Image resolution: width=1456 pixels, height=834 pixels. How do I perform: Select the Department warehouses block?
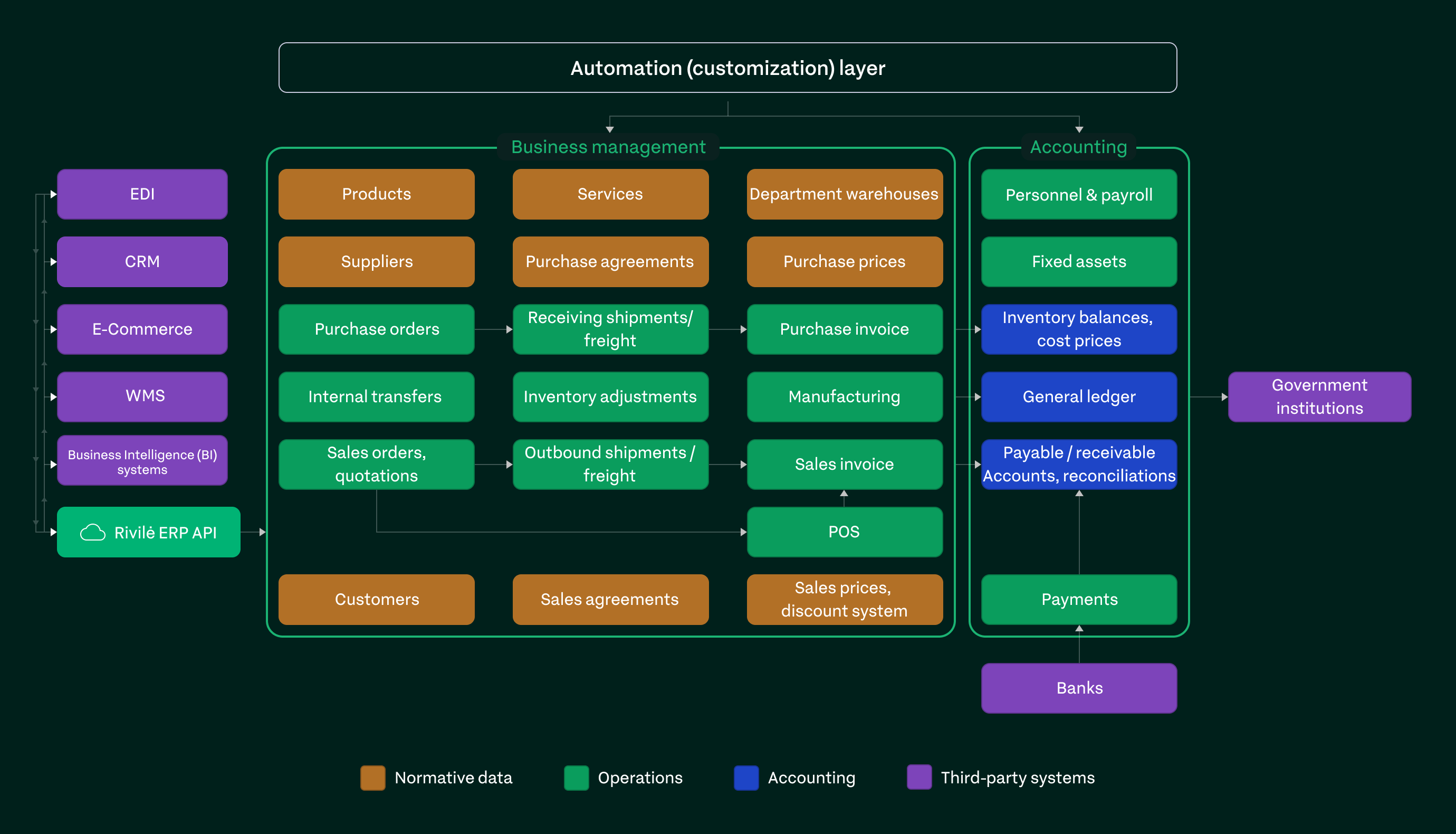[x=844, y=194]
